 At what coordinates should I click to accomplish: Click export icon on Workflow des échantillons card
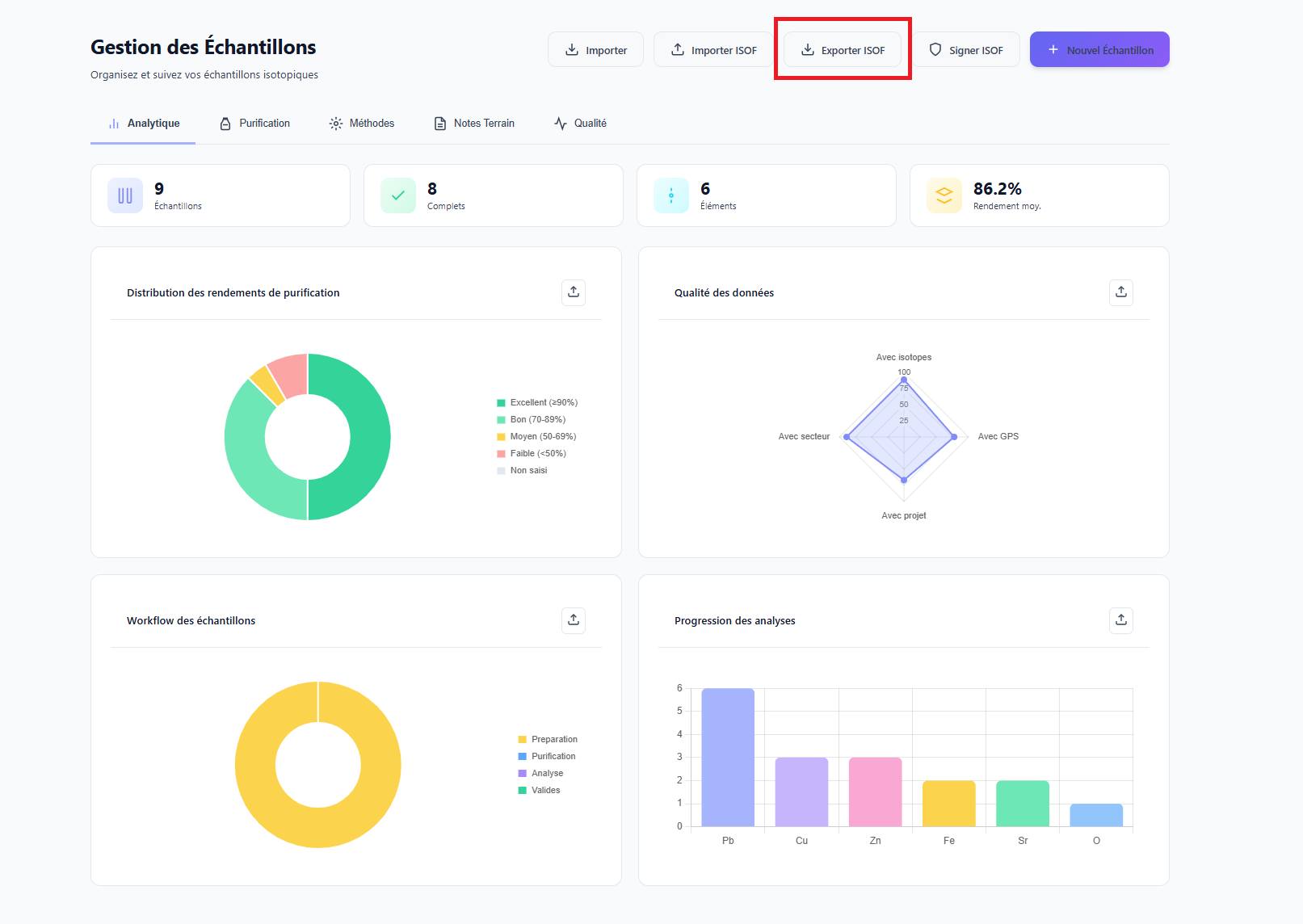[x=573, y=620]
